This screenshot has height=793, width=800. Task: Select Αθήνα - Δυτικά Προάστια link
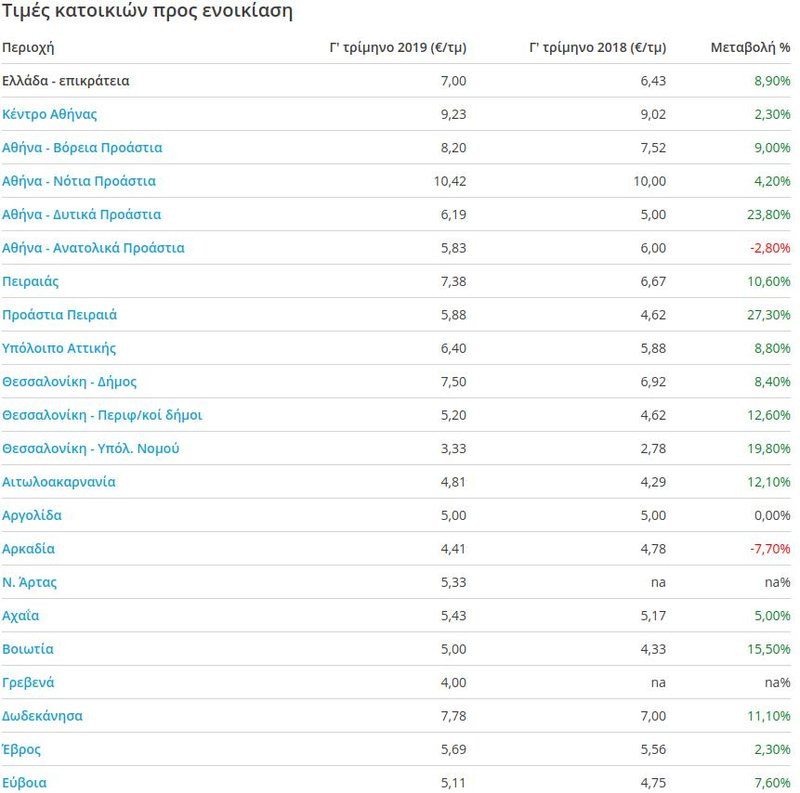point(82,214)
